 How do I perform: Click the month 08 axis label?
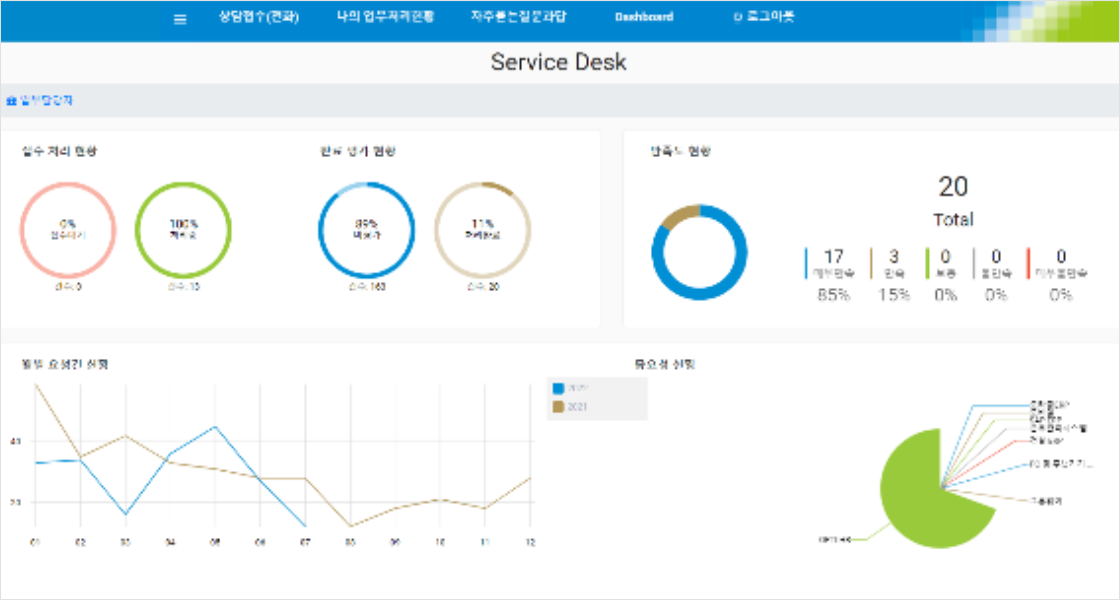(349, 544)
